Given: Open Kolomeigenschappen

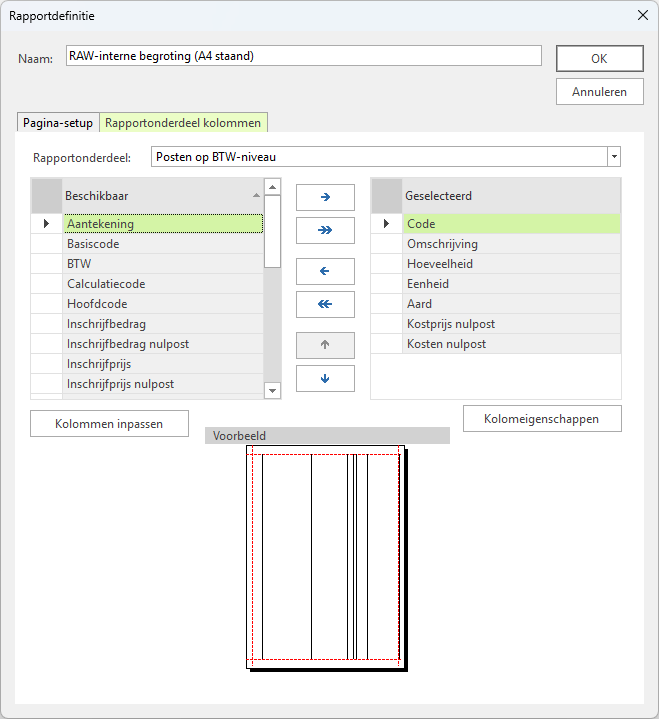Looking at the screenshot, I should 542,419.
